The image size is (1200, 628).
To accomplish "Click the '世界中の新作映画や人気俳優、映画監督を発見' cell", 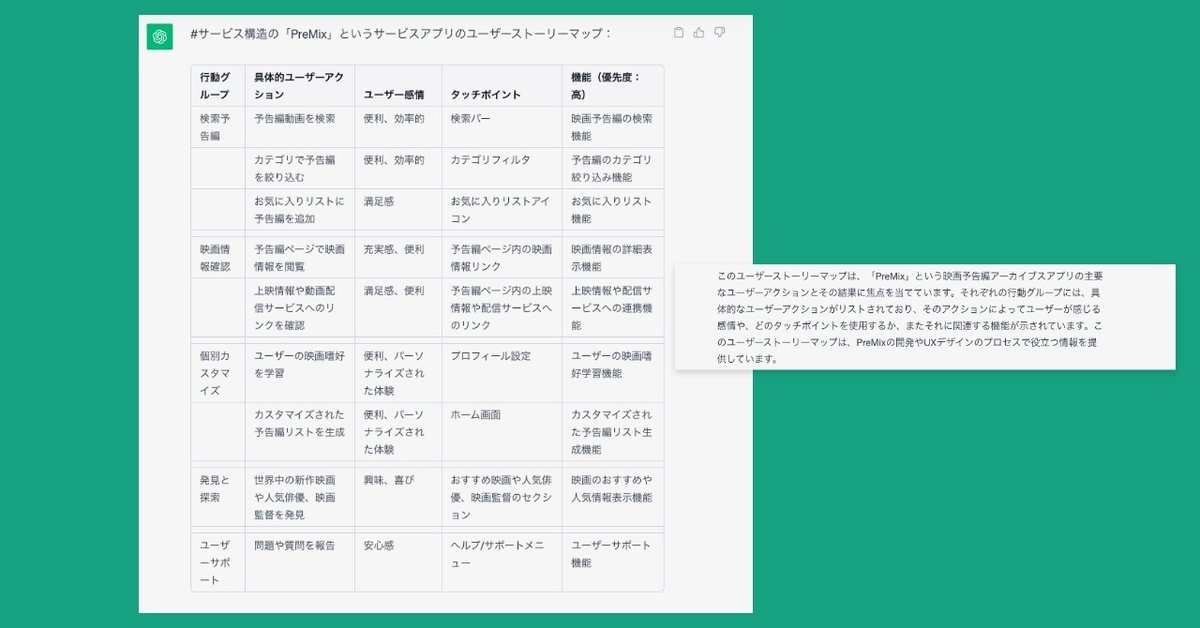I will [x=300, y=497].
